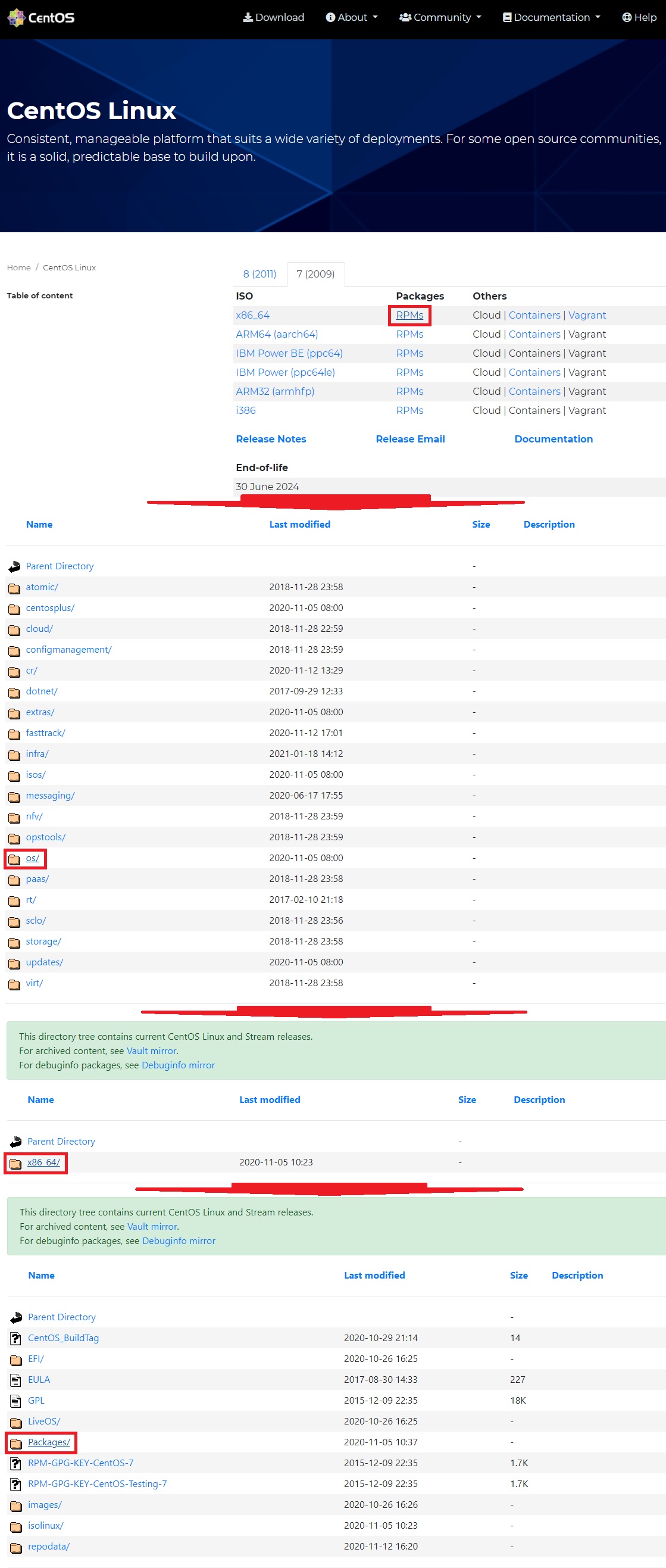Viewport: 666px width, 1568px height.
Task: Click the fasttrack/ folder icon
Action: pos(14,734)
